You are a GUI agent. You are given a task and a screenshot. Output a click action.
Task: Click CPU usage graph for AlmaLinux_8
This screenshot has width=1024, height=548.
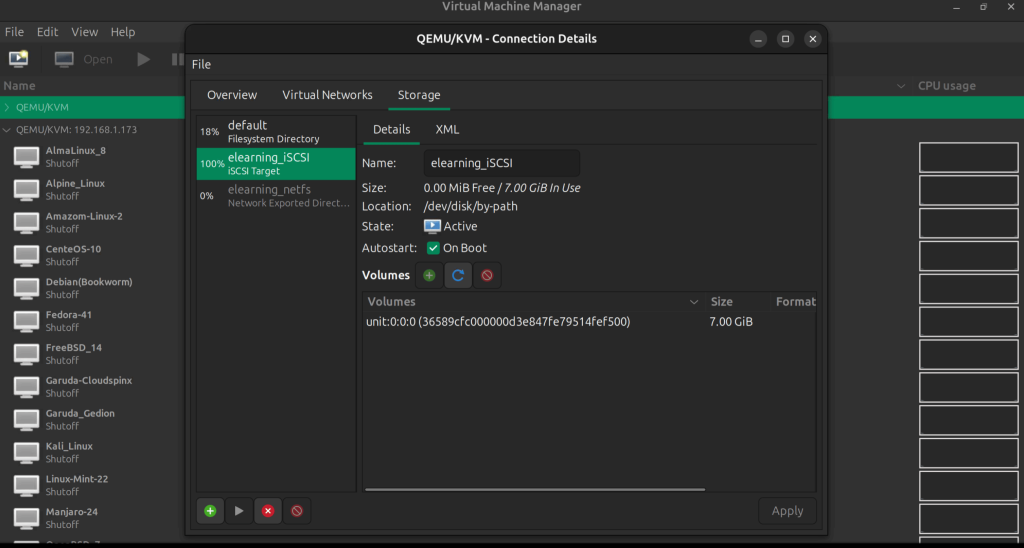click(x=968, y=157)
